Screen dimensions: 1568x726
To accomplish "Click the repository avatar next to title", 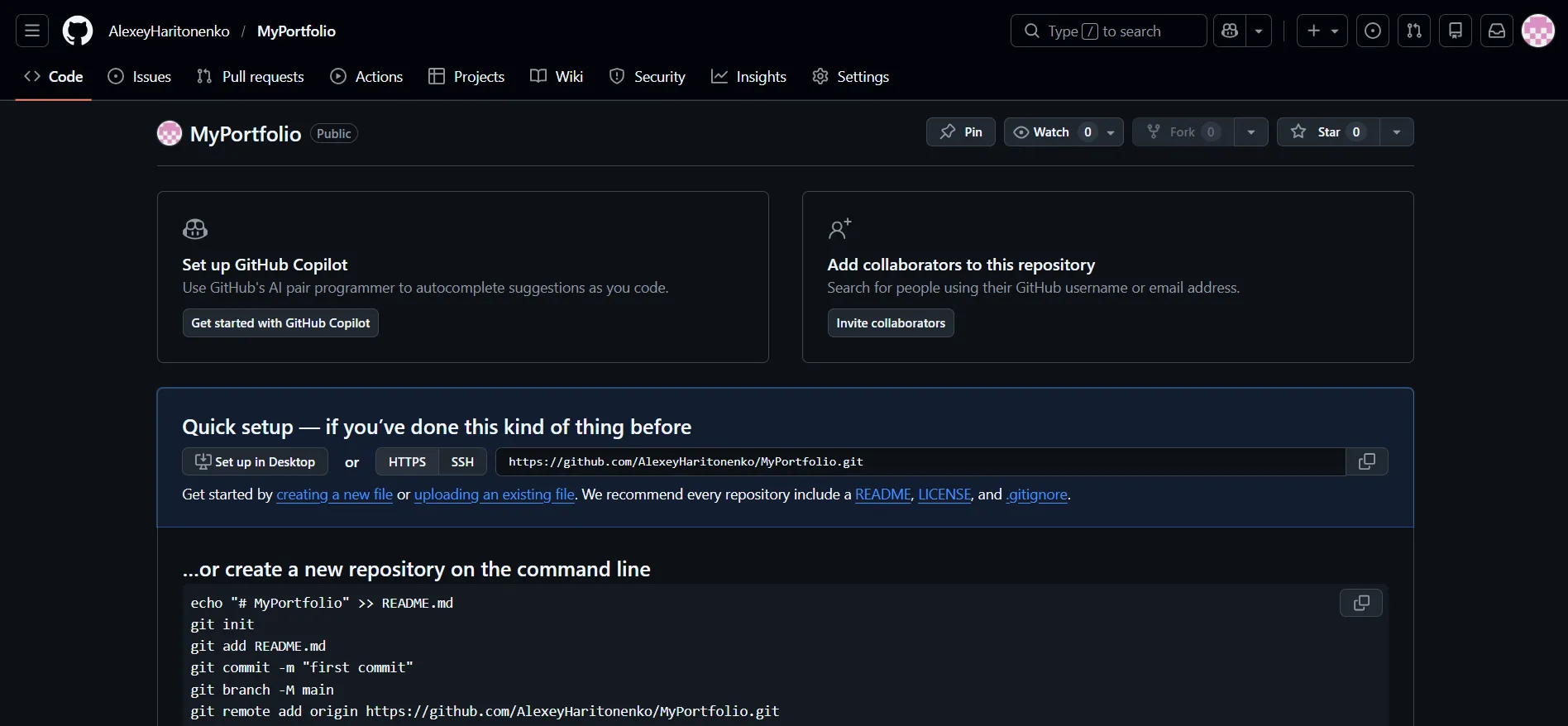I will click(x=170, y=133).
